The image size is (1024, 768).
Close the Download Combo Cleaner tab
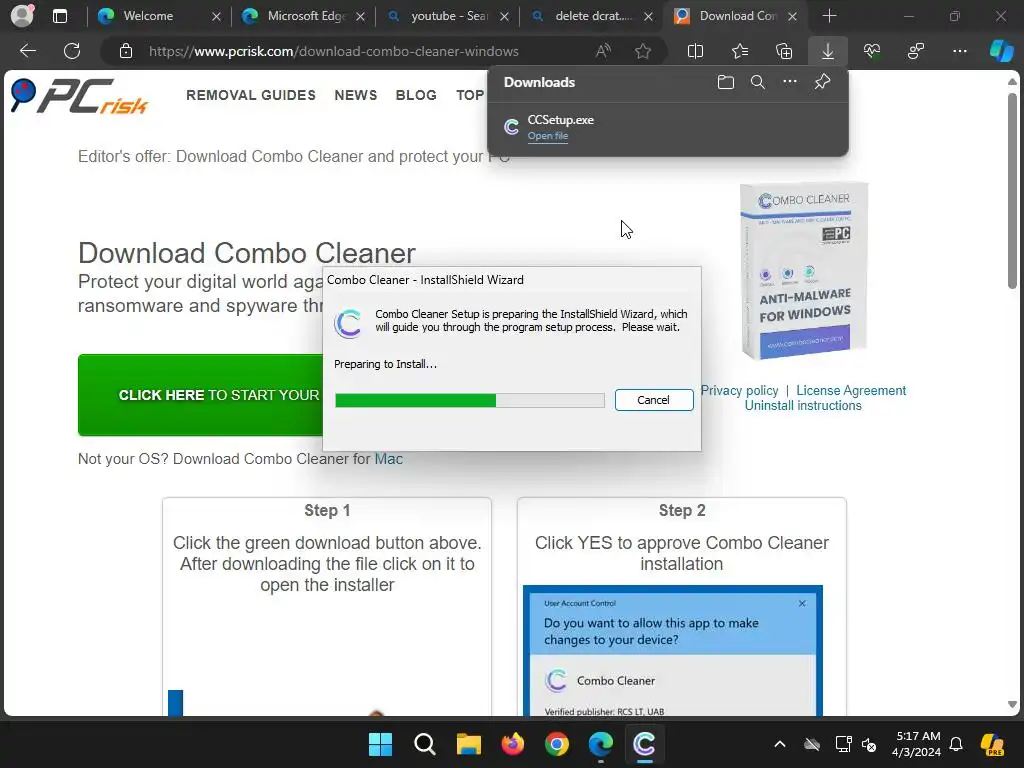pos(792,16)
